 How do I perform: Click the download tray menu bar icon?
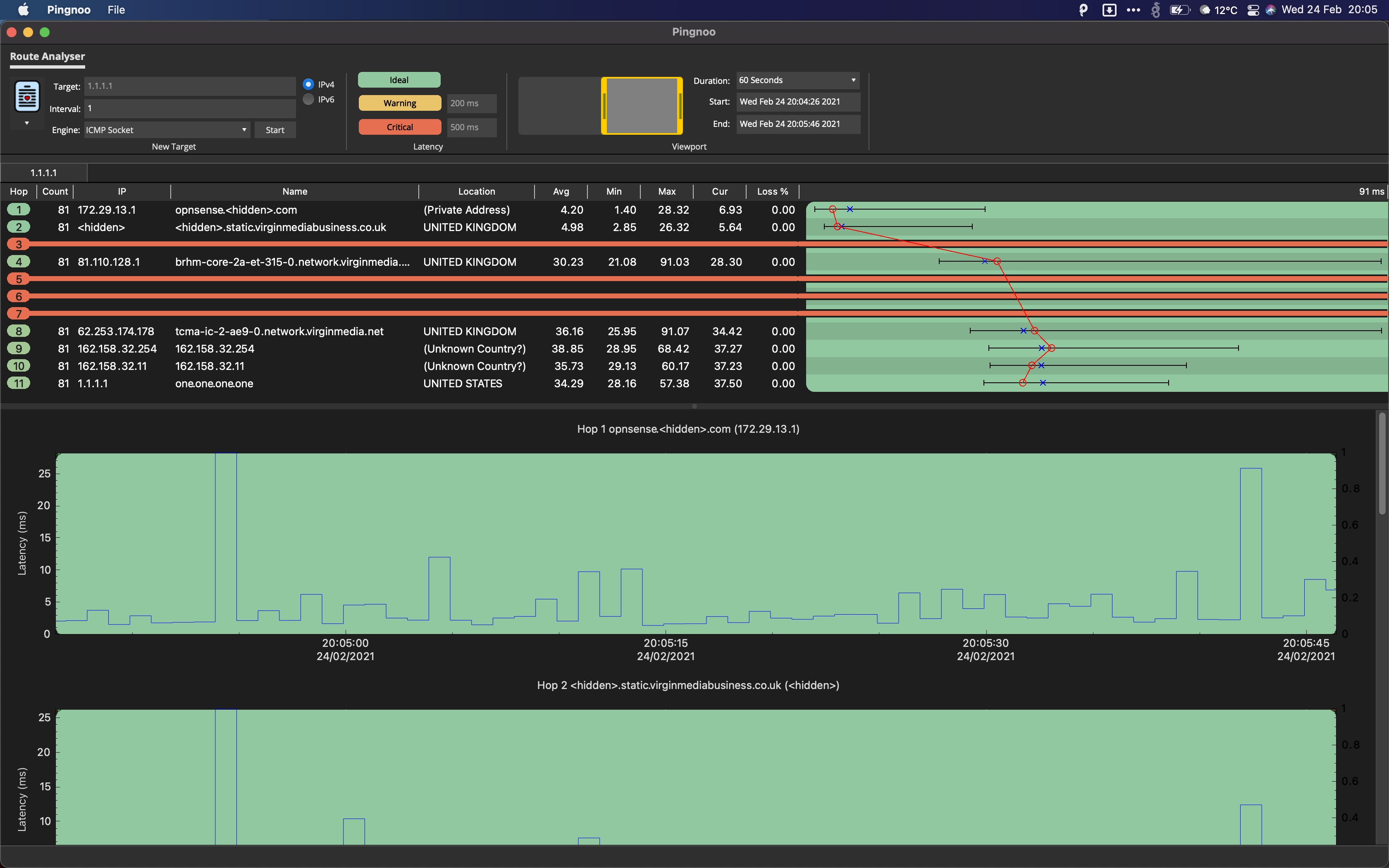1109,10
